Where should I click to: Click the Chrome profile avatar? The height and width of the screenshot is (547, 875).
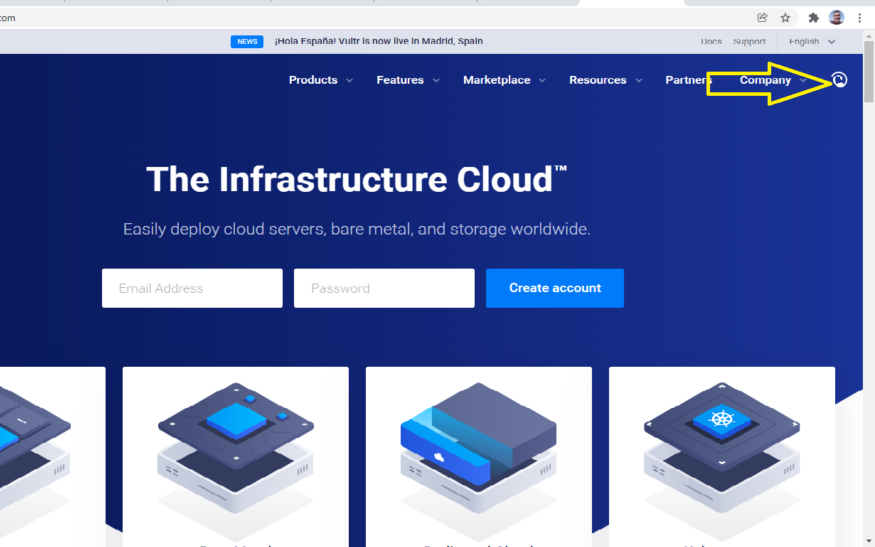[x=836, y=18]
